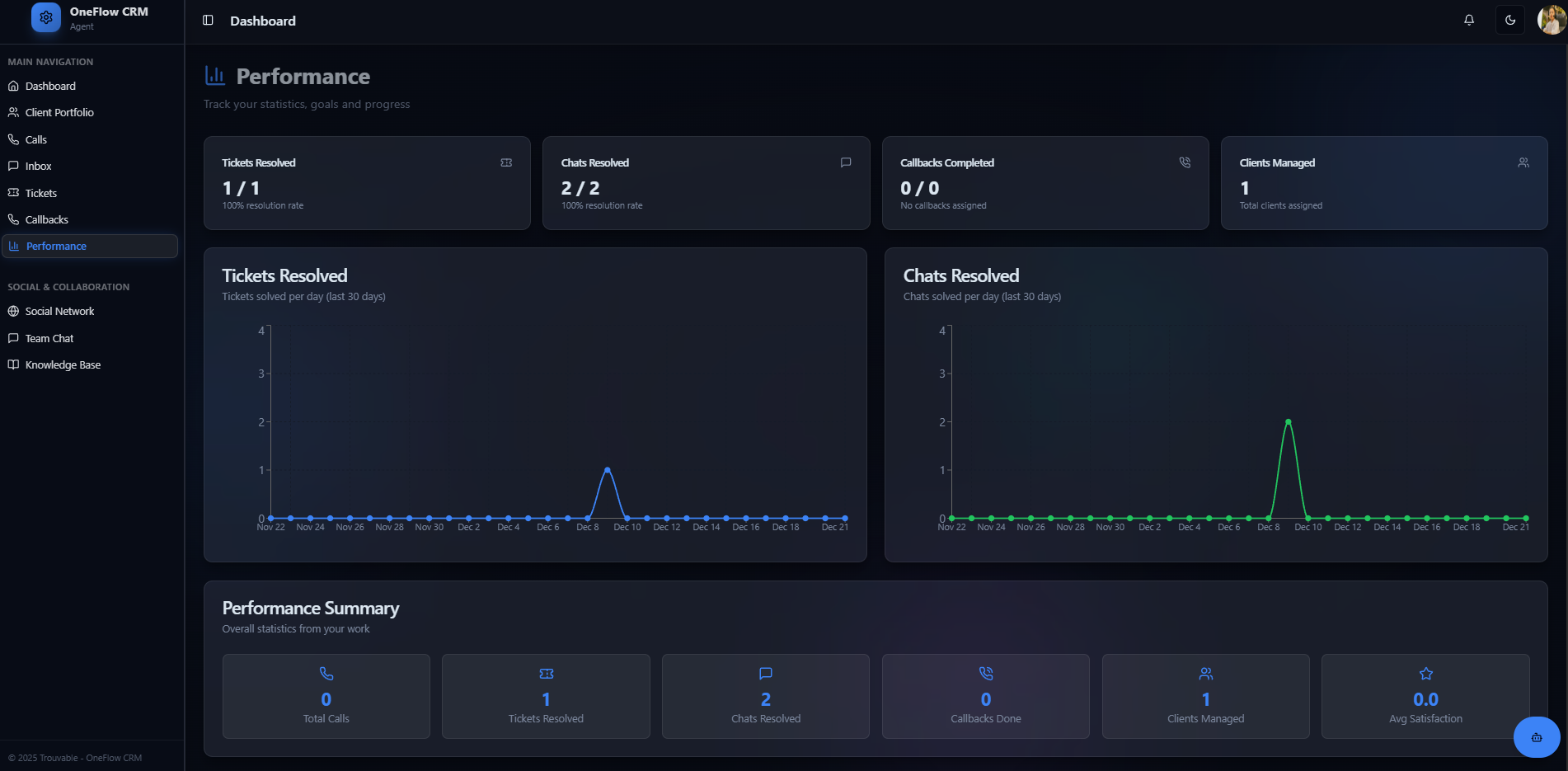Collapse the sidebar using the panel toggle
Image resolution: width=1568 pixels, height=771 pixels.
[206, 20]
